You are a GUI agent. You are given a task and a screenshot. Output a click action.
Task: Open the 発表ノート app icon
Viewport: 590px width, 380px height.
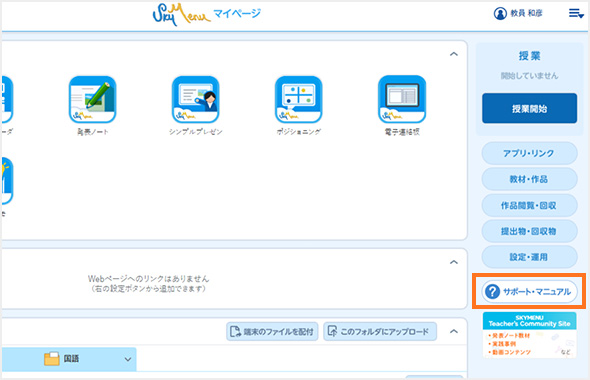click(93, 99)
